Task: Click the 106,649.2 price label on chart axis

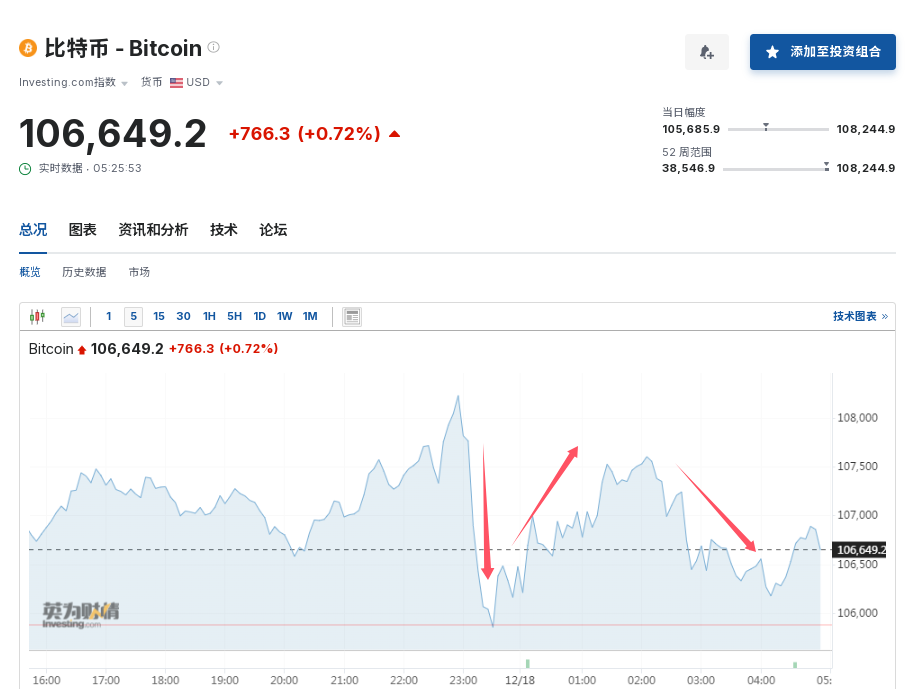Action: tap(861, 550)
